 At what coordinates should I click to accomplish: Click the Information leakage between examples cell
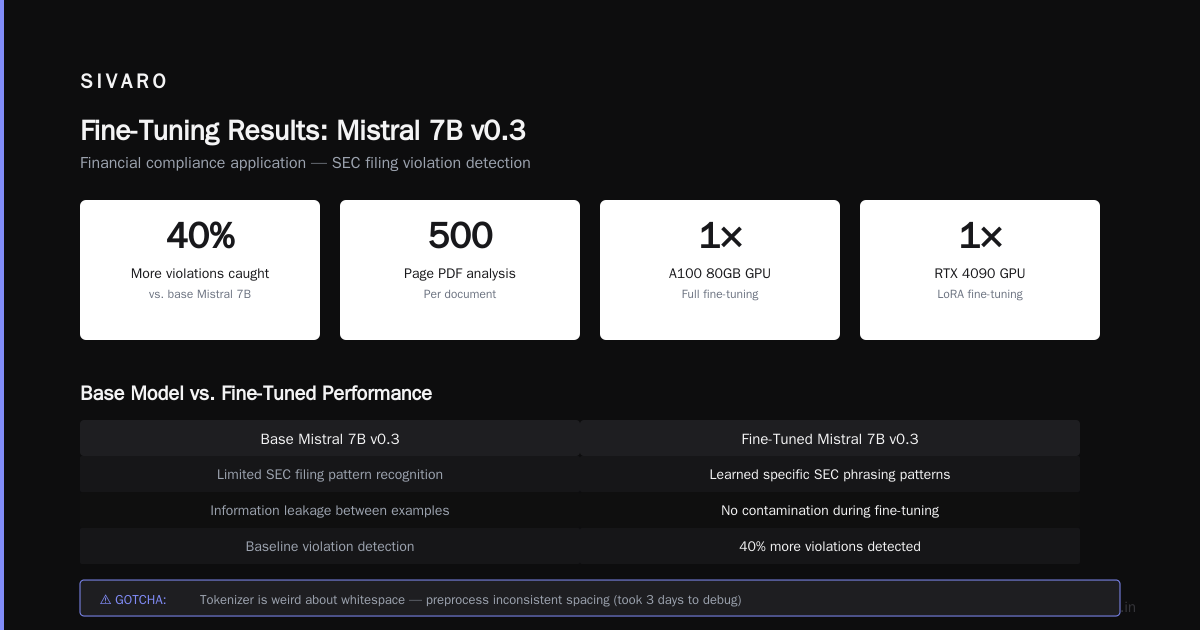click(330, 510)
